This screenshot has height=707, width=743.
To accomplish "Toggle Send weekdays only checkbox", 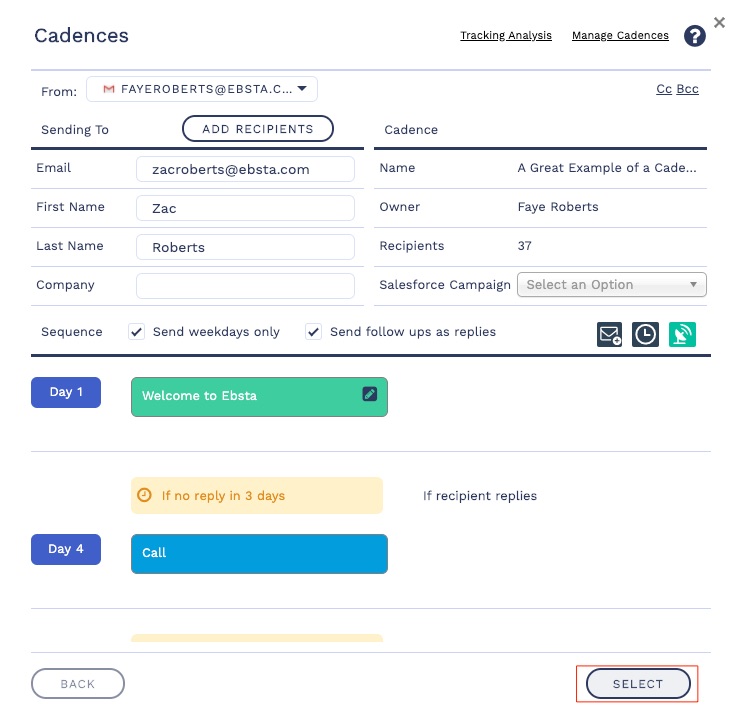I will tap(138, 332).
